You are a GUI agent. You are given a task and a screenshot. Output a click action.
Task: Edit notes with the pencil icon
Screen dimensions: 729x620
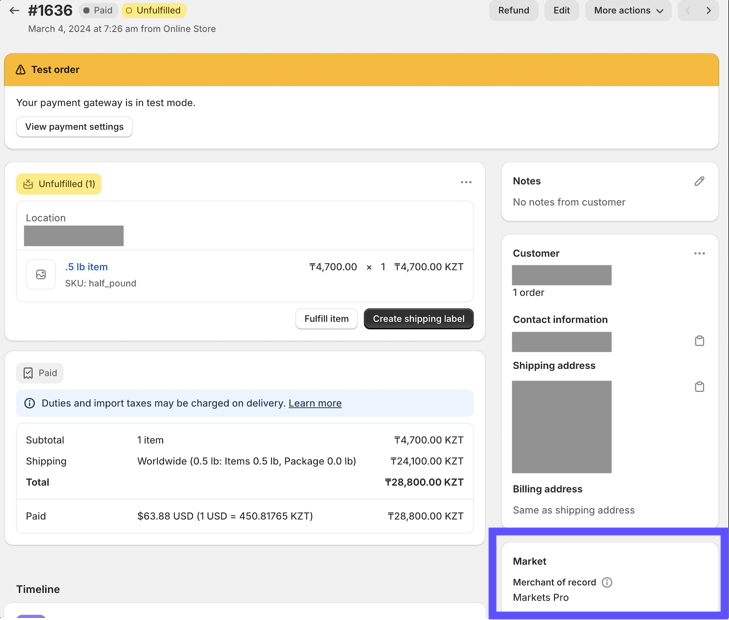[x=699, y=181]
